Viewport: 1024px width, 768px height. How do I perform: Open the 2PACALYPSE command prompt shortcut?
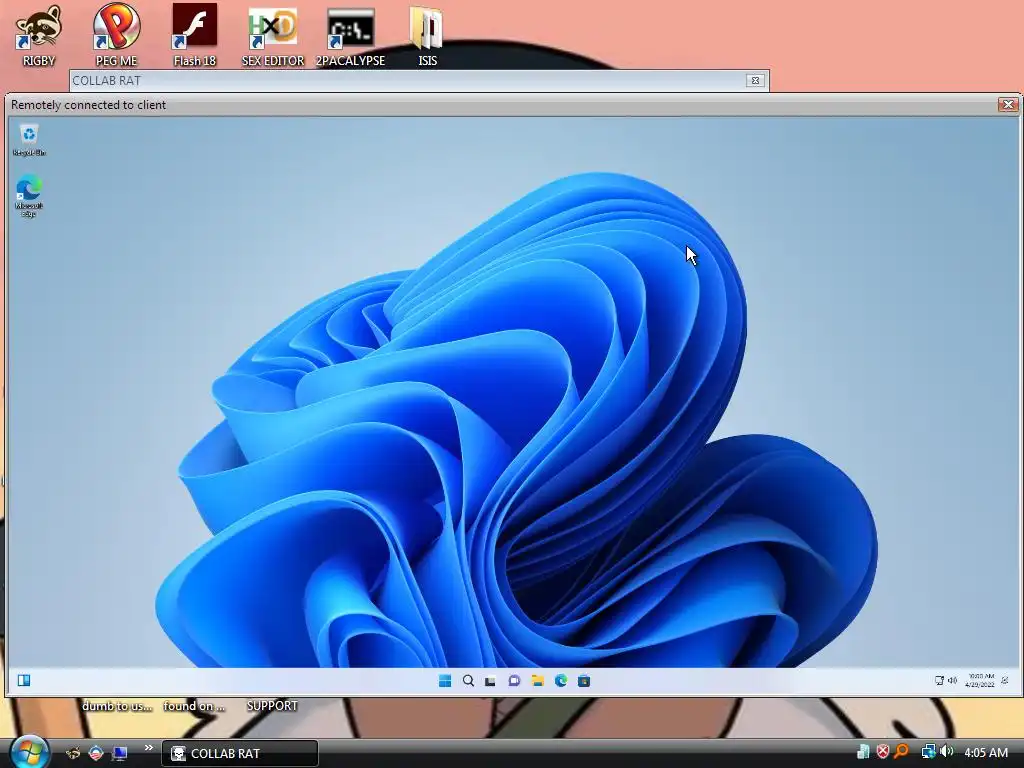(351, 36)
